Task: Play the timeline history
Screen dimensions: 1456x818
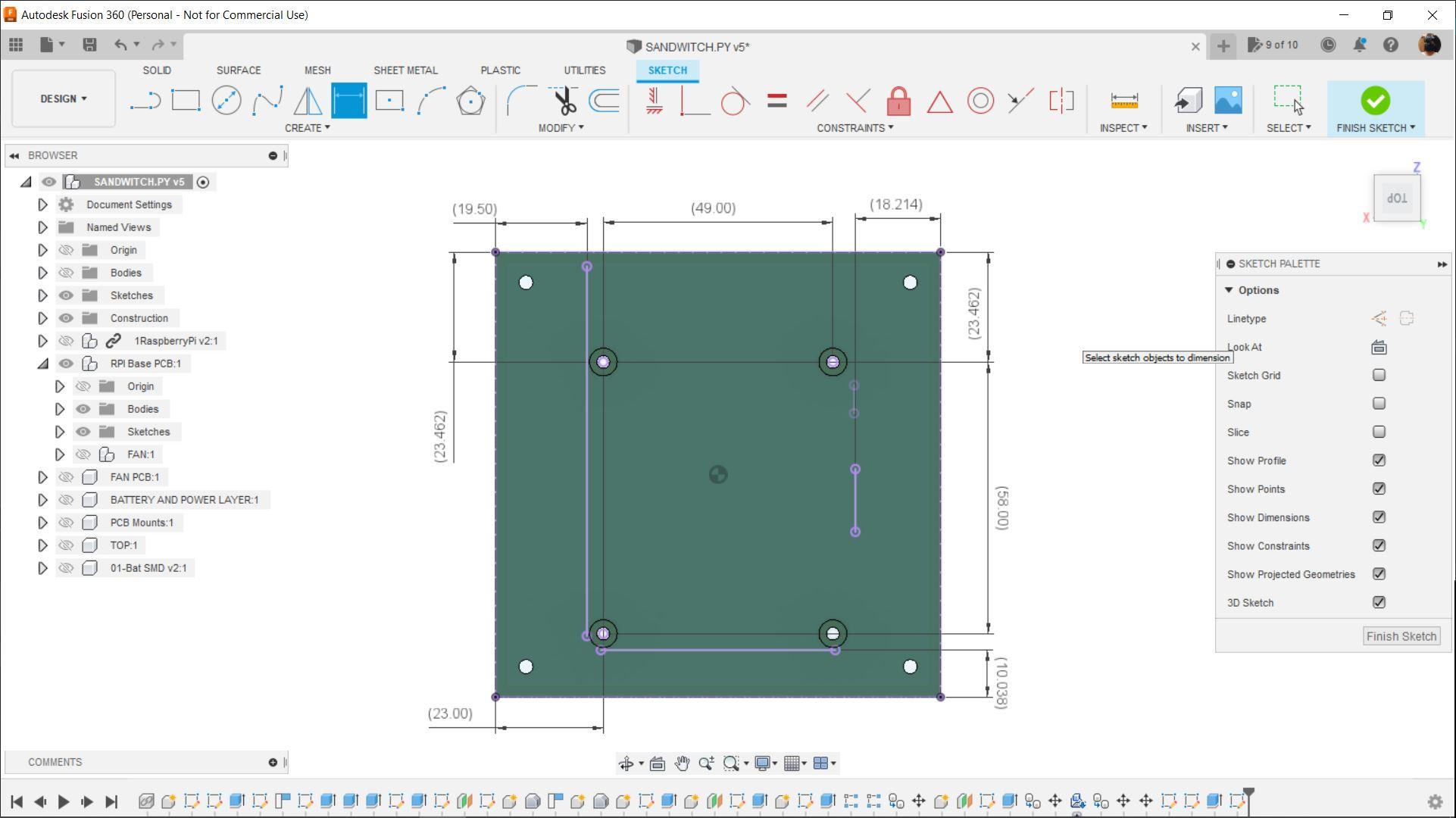Action: tap(64, 801)
